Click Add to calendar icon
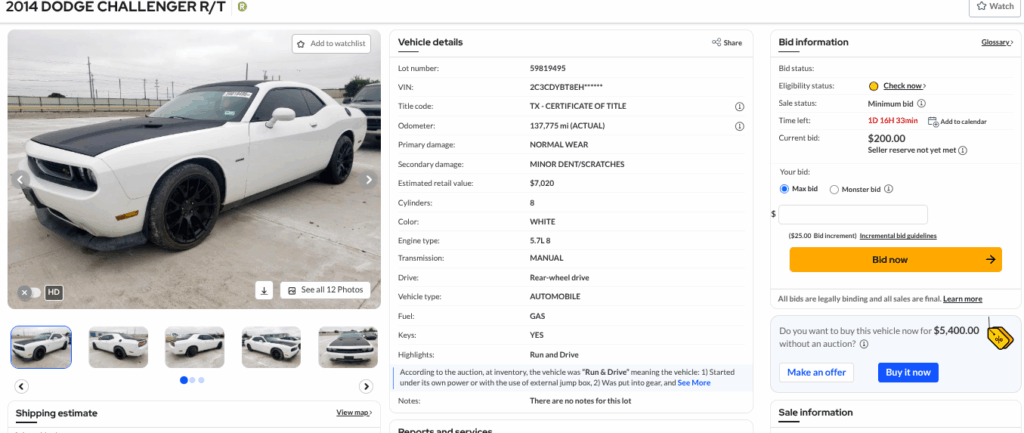Image resolution: width=1024 pixels, height=433 pixels. (933, 121)
